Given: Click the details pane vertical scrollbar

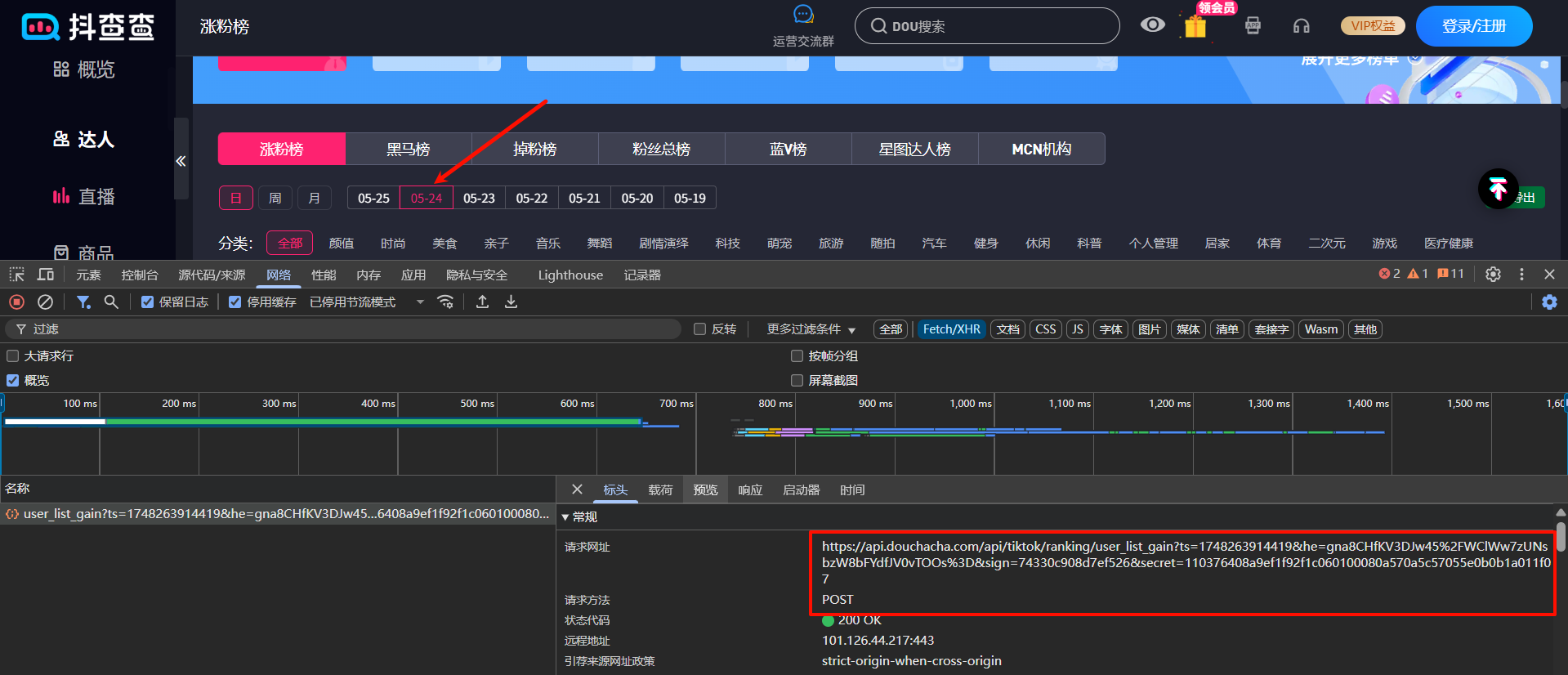Looking at the screenshot, I should 1561,536.
